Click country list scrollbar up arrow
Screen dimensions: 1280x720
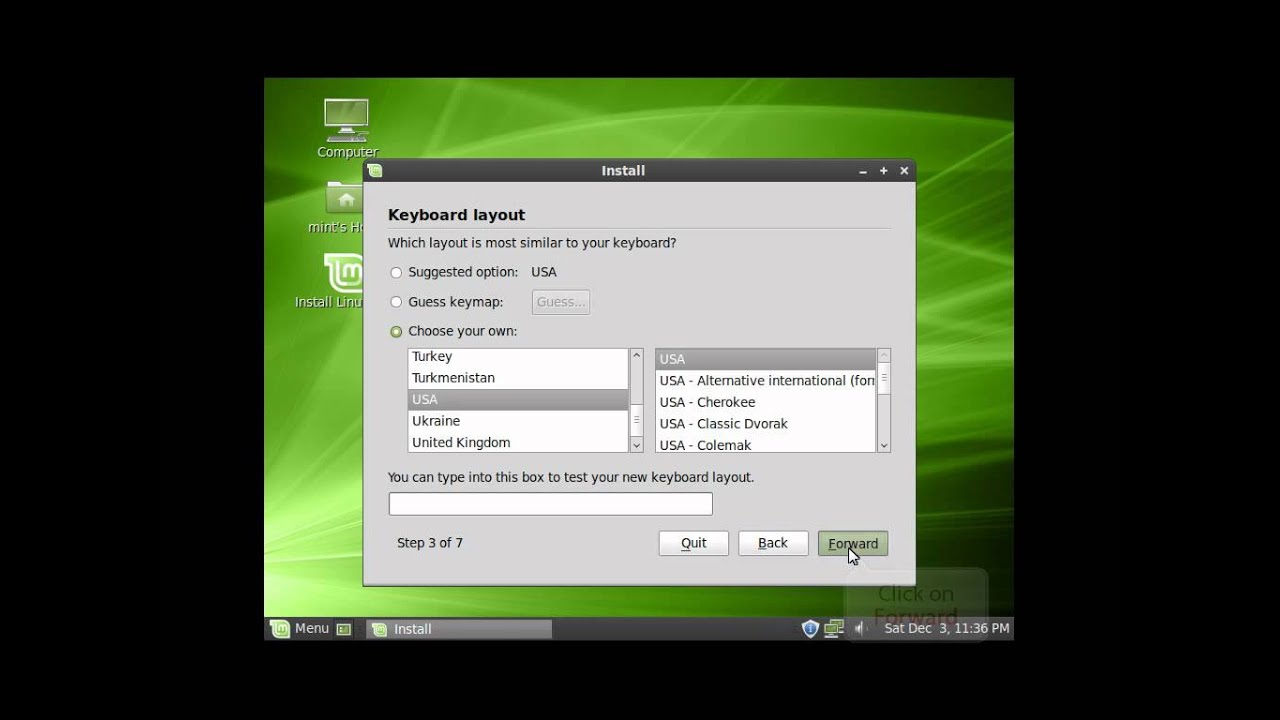click(x=636, y=355)
